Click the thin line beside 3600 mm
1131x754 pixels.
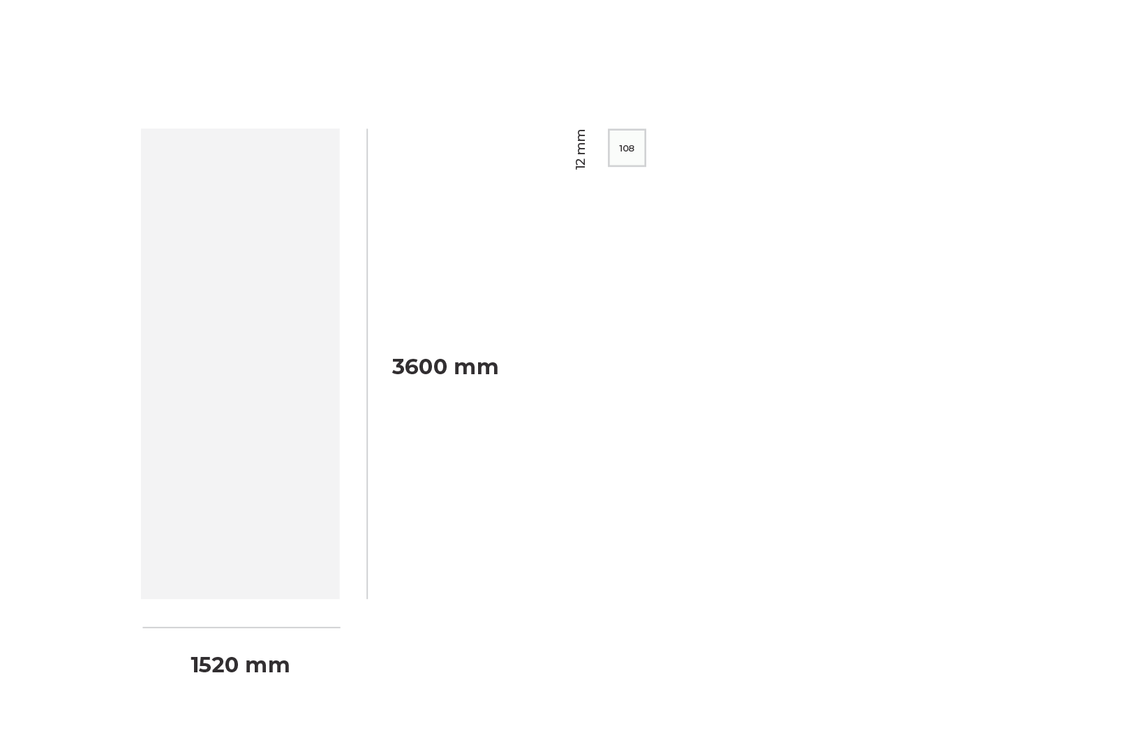367,363
